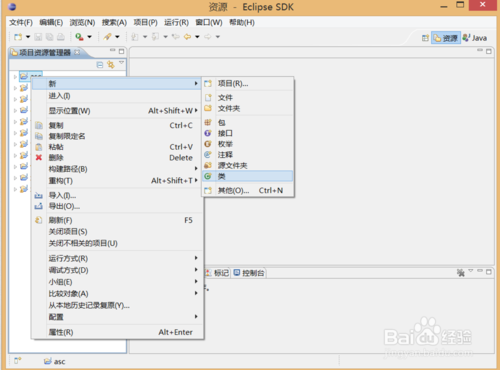Viewport: 500px width, 370px height.
Task: Choose 接口 in the New submenu
Action: (248, 133)
